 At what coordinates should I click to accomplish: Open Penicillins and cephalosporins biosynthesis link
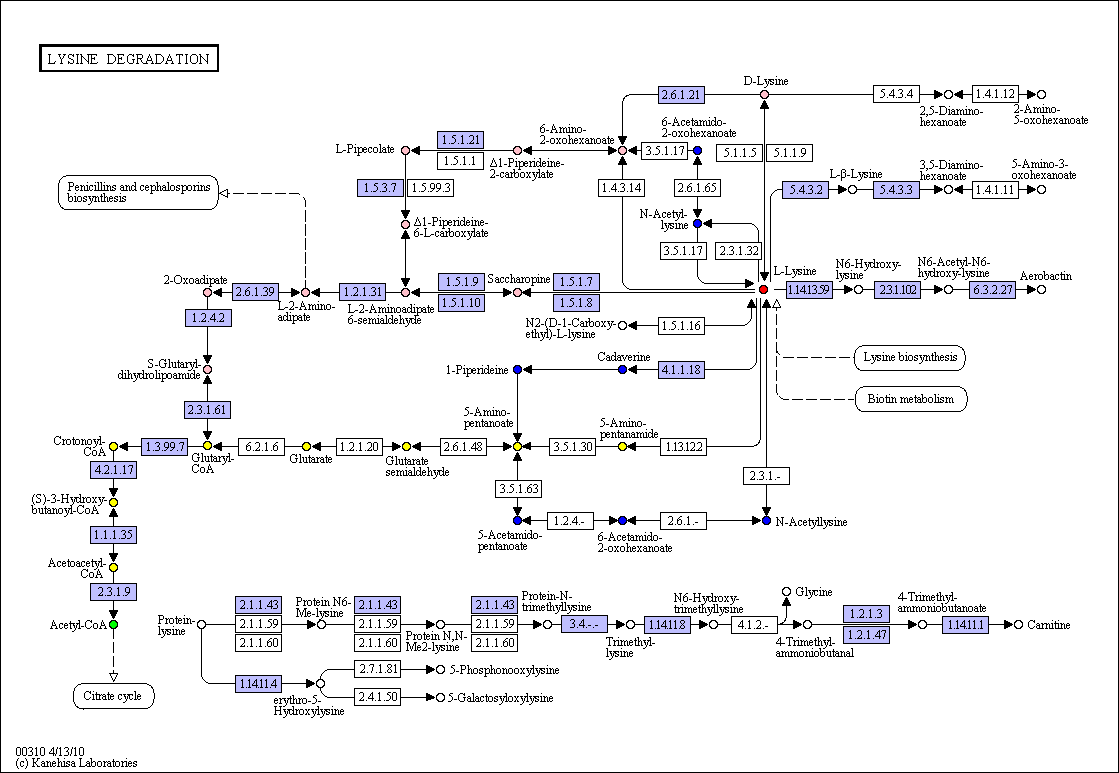(x=138, y=193)
